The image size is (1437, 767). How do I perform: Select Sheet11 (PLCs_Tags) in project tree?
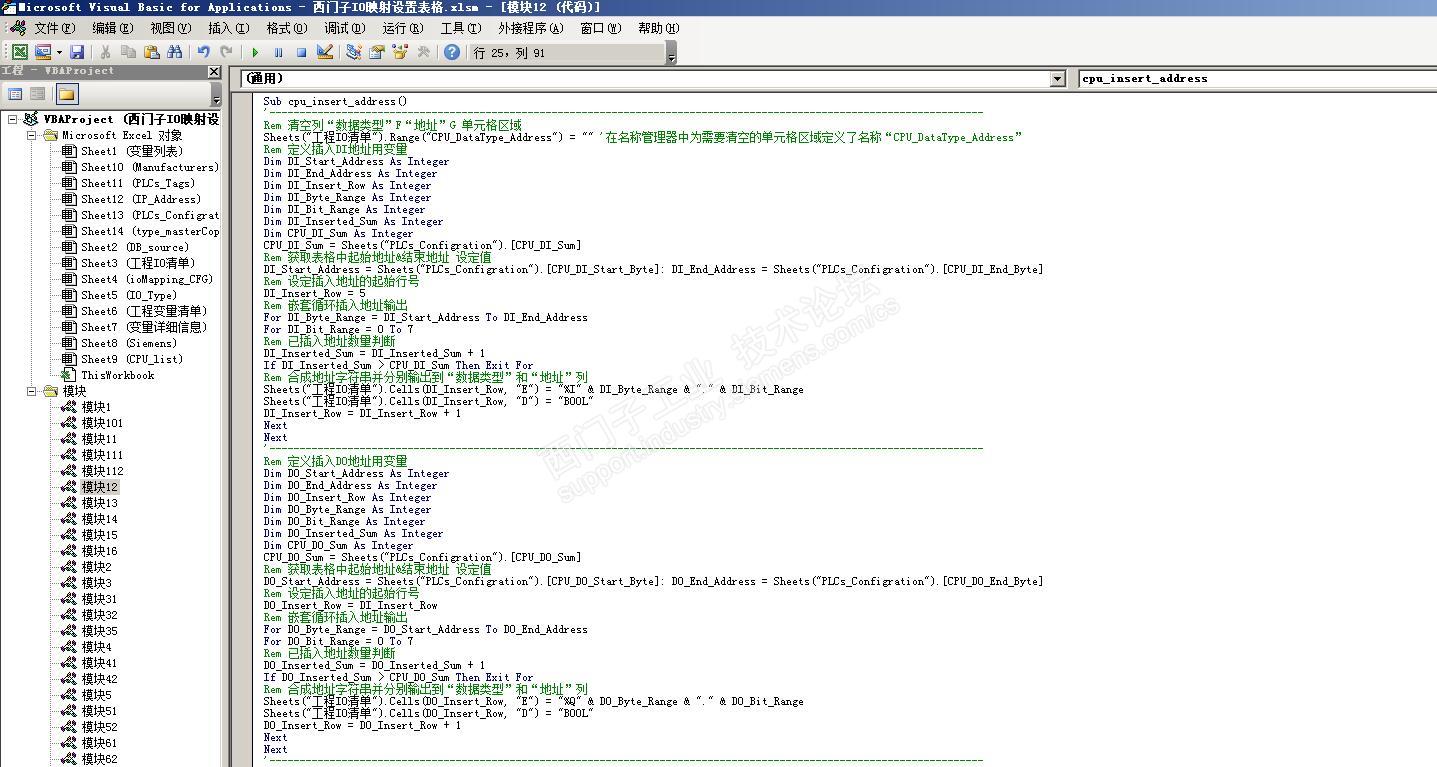pos(138,183)
